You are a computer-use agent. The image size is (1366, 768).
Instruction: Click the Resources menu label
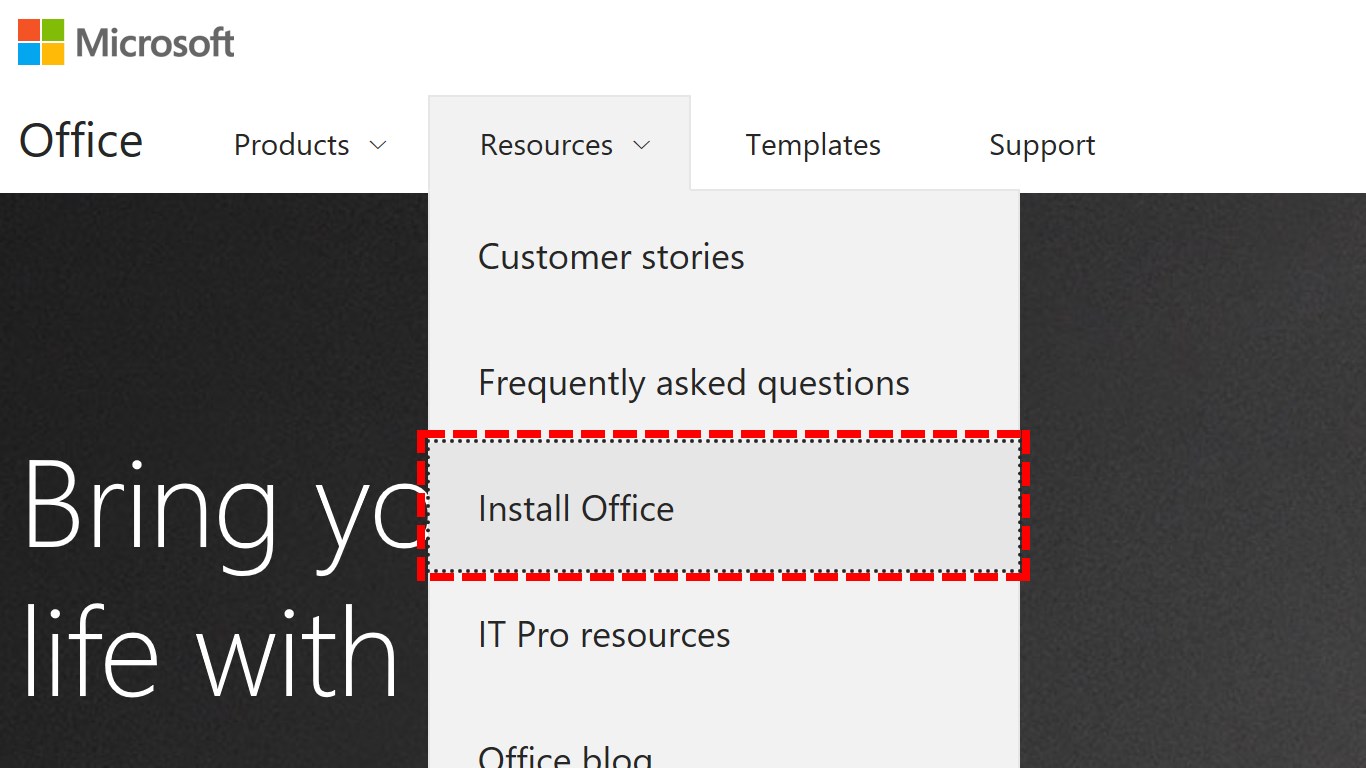pyautogui.click(x=546, y=145)
